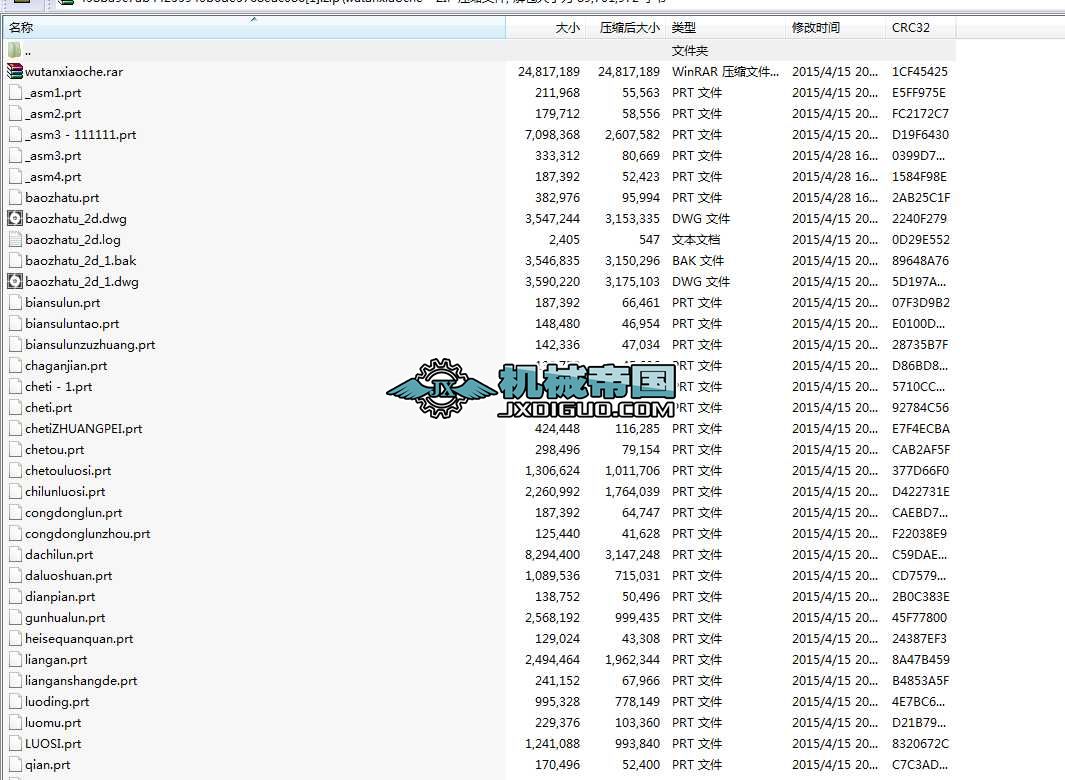Click the biansuluntao.prt file icon
Screen dimensions: 1065x780
pyautogui.click(x=15, y=323)
